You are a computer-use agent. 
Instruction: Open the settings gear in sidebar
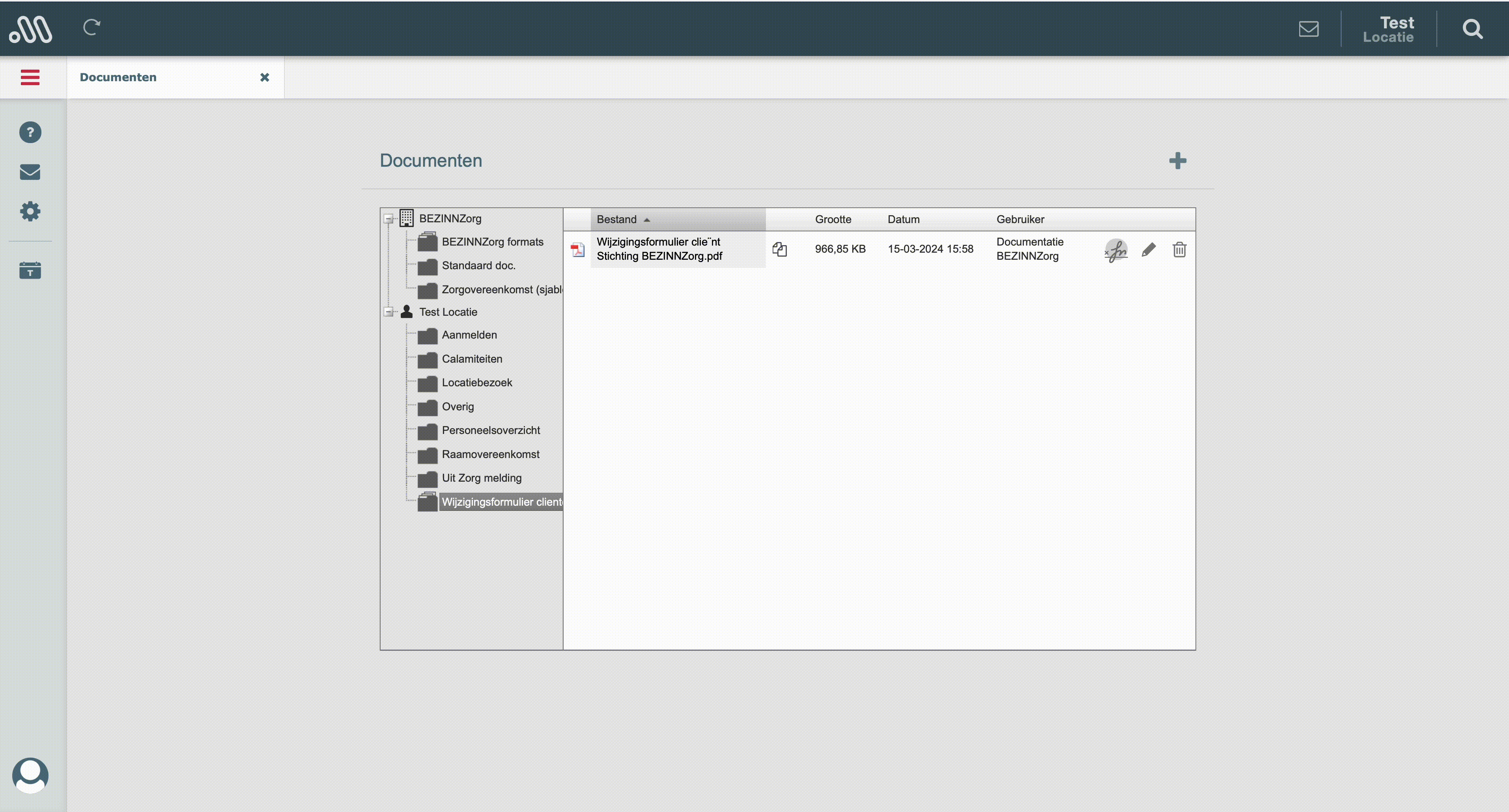pos(30,211)
